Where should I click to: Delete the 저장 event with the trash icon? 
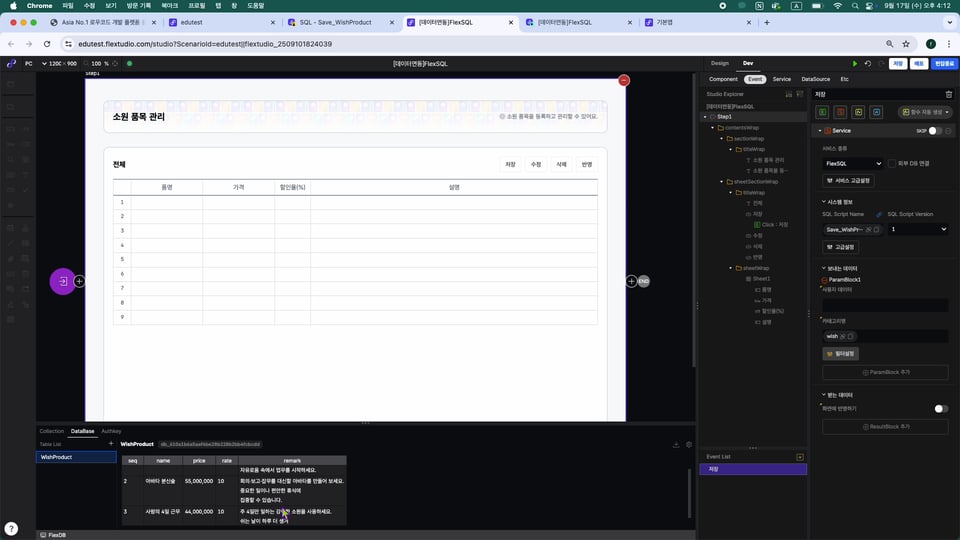pos(948,94)
